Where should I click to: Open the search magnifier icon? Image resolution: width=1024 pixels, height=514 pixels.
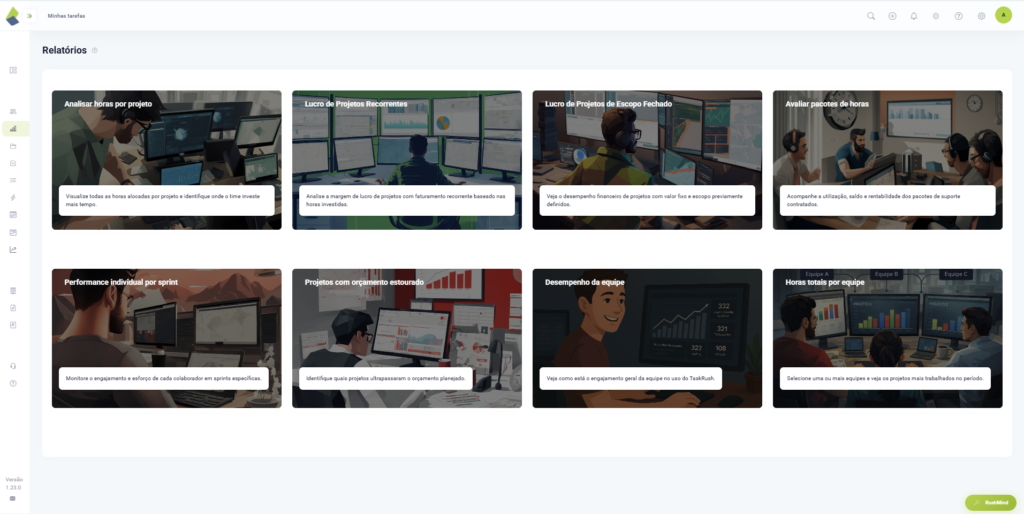click(x=871, y=16)
